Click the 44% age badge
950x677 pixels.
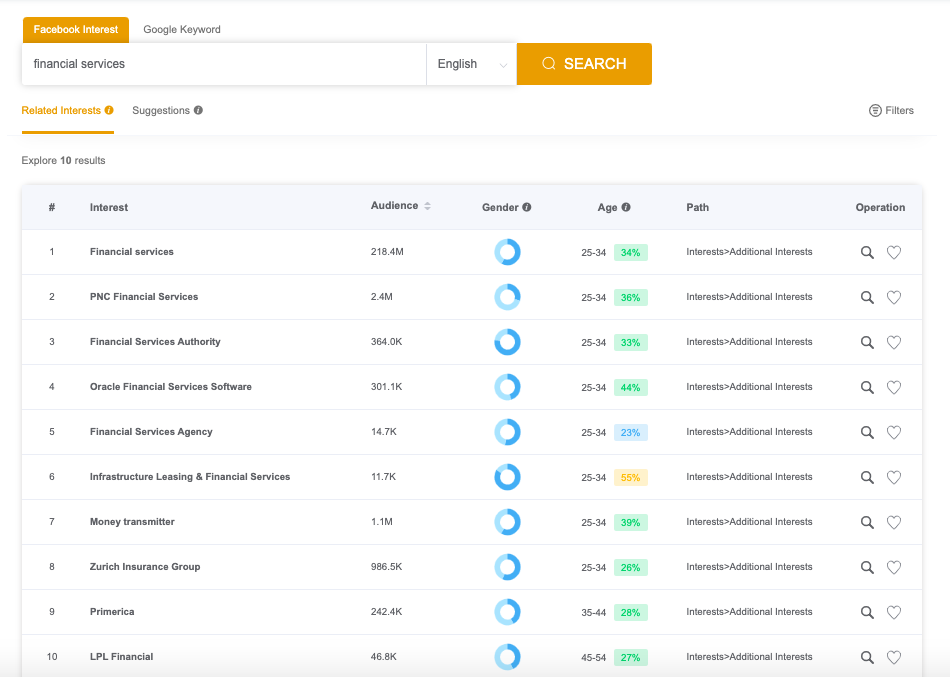(631, 387)
